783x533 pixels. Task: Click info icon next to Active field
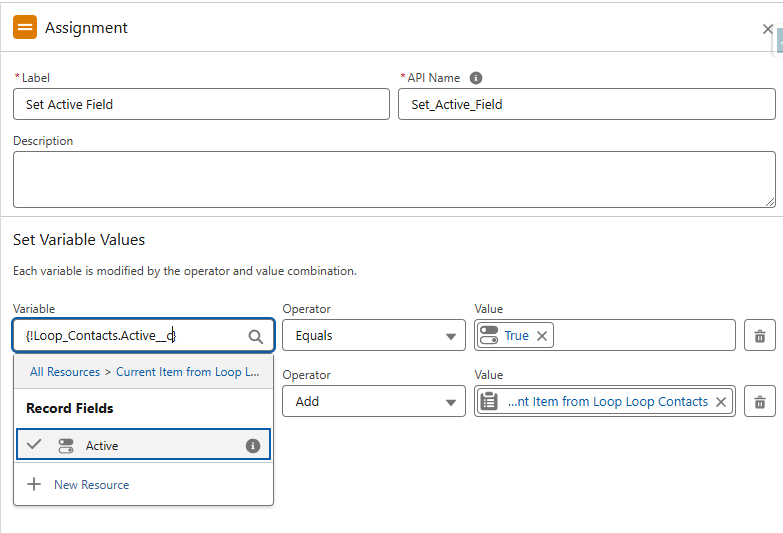click(253, 446)
